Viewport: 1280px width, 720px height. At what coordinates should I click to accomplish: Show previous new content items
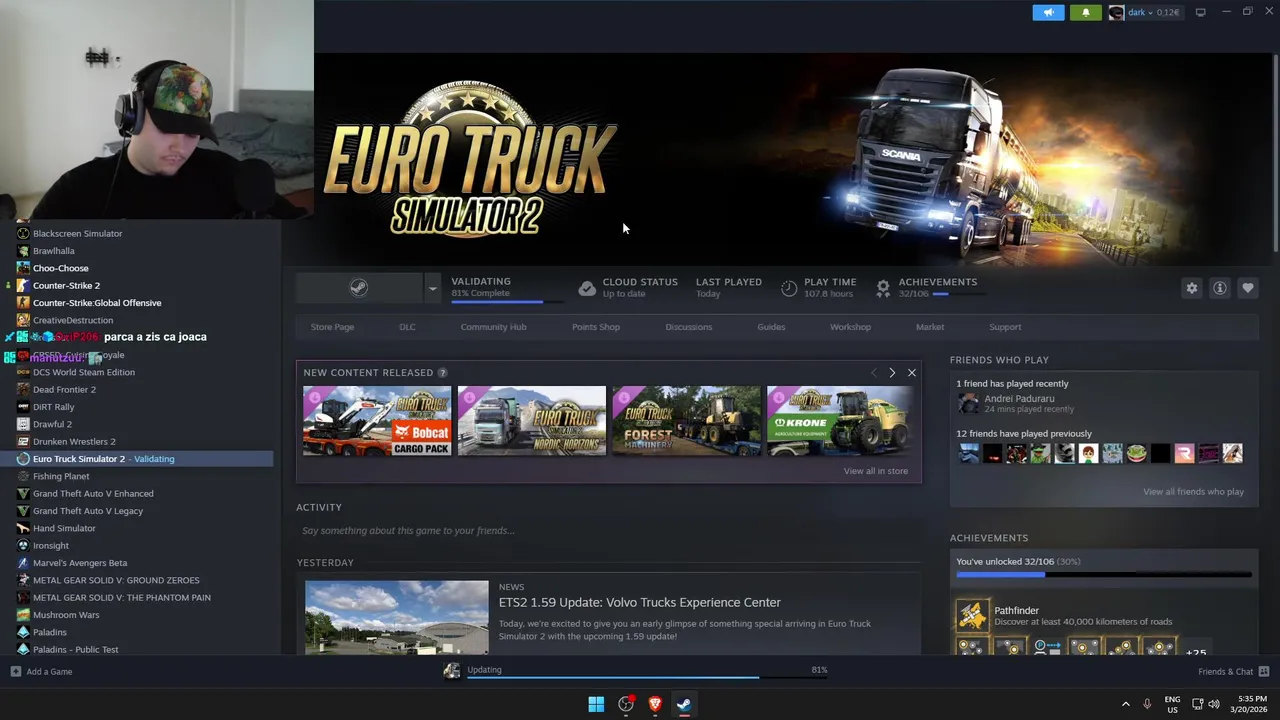[x=873, y=373]
